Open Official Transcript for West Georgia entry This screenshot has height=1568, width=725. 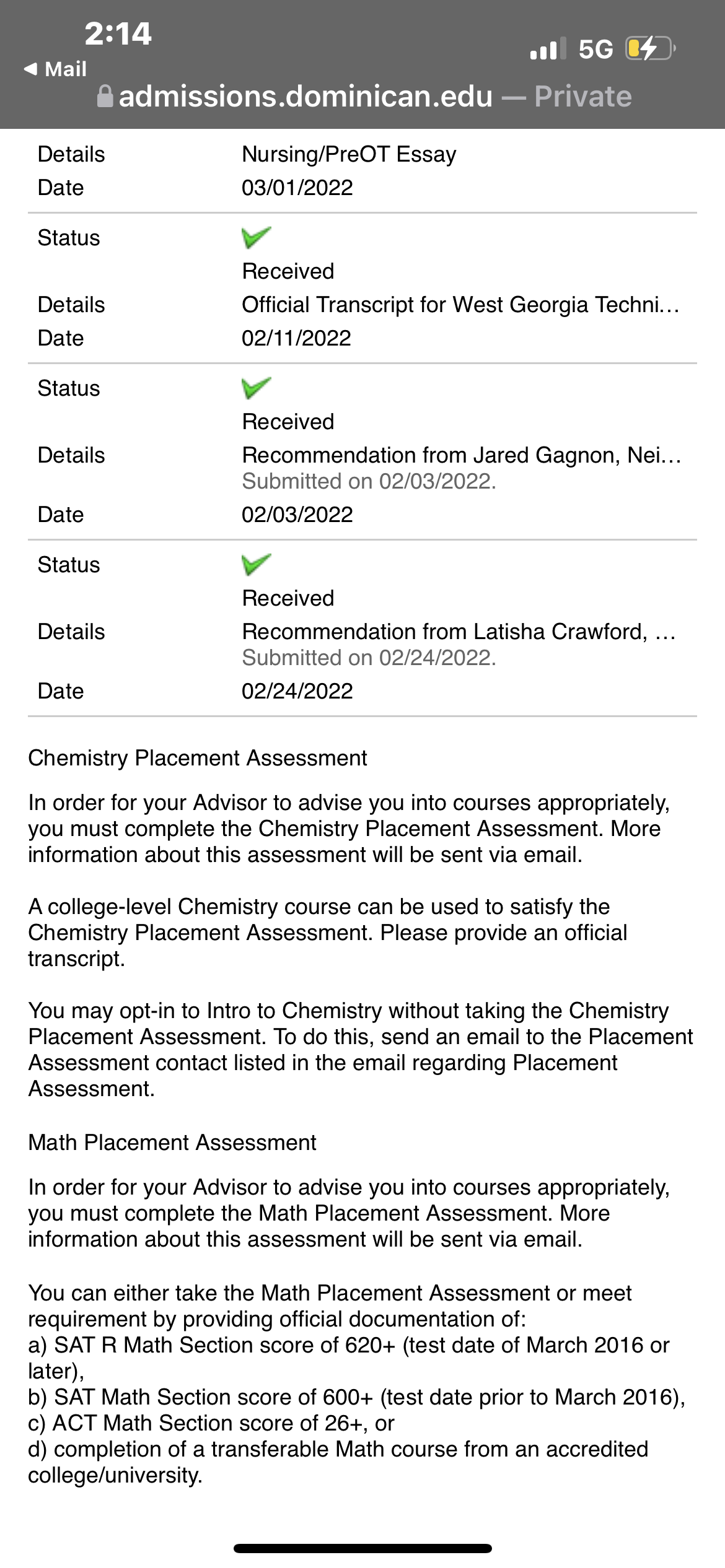coord(461,305)
